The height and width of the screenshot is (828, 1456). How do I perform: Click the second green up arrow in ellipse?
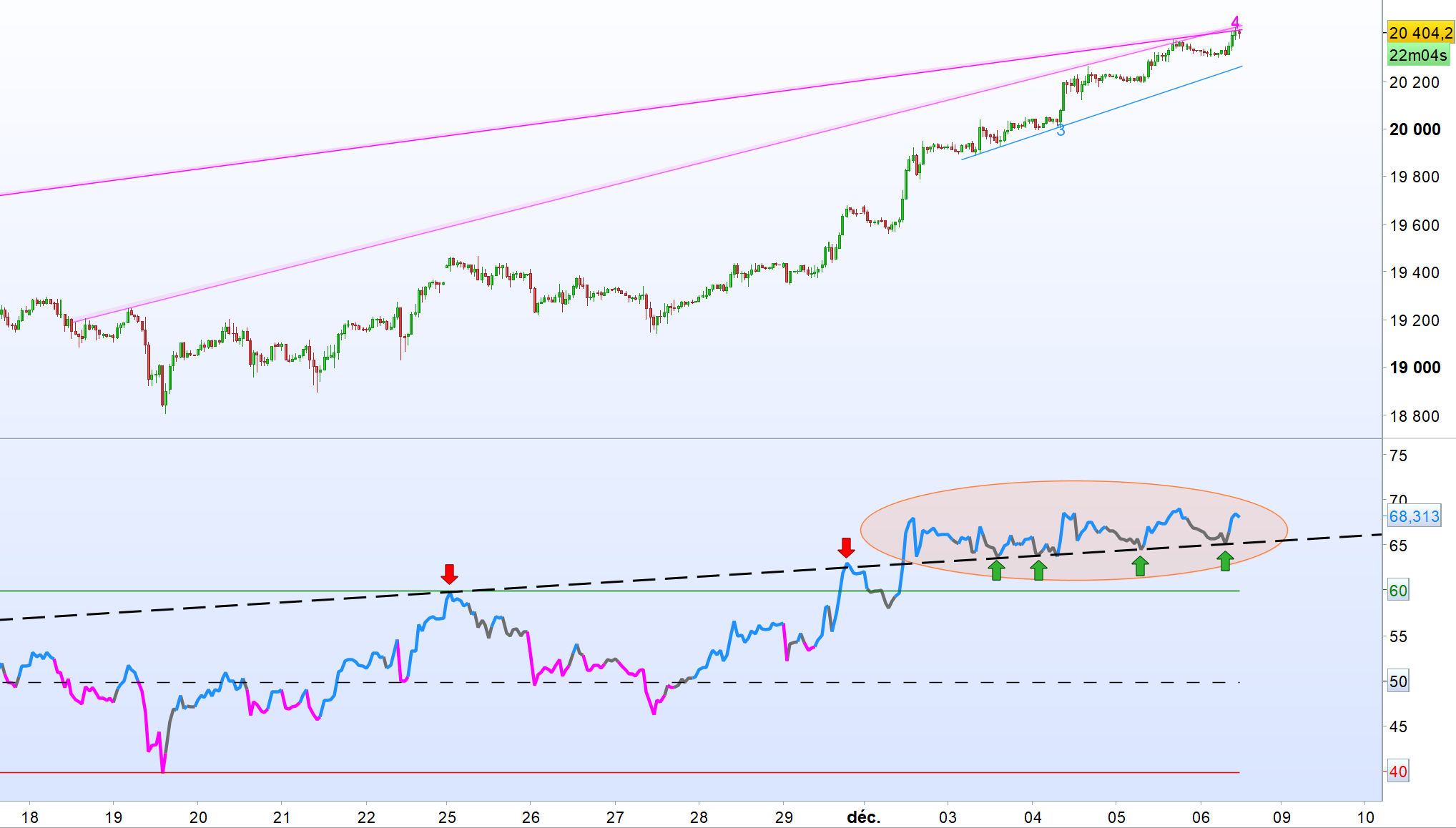(1038, 570)
